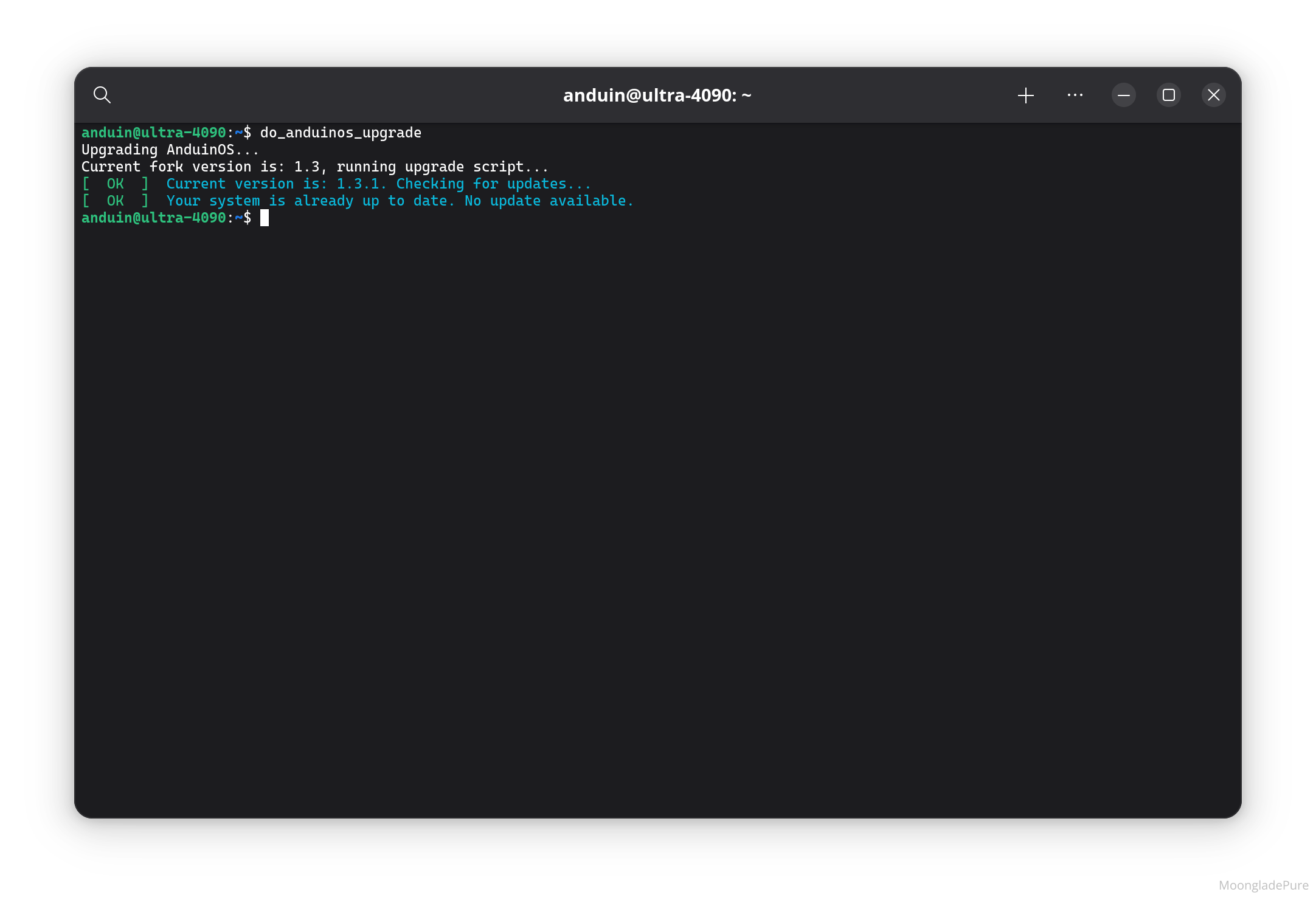The image size is (1316, 900).
Task: Click the second green OK status marker
Action: click(x=115, y=201)
